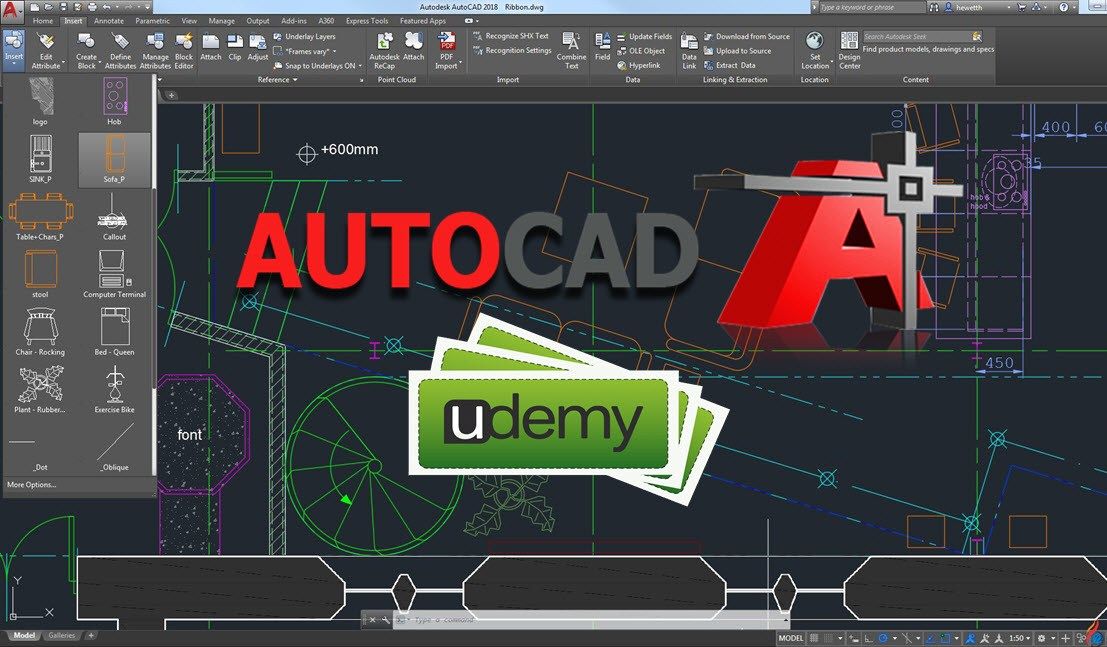1107x647 pixels.
Task: Expand the Insert button dropdown arrow
Action: click(13, 64)
